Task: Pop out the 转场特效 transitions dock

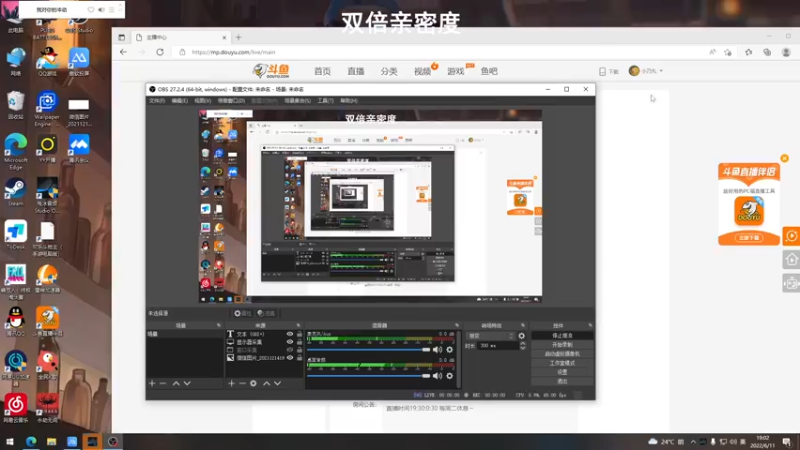Action: (523, 326)
